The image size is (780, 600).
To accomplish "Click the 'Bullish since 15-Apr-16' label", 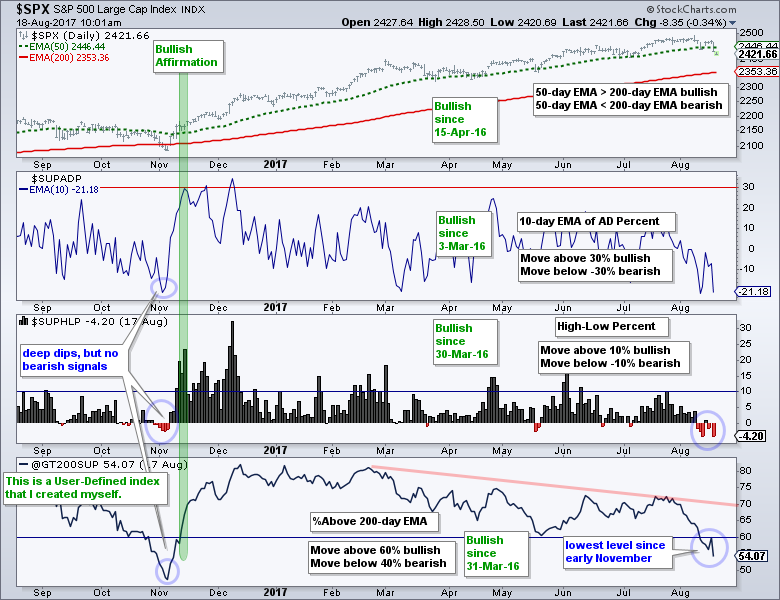I will pos(453,118).
